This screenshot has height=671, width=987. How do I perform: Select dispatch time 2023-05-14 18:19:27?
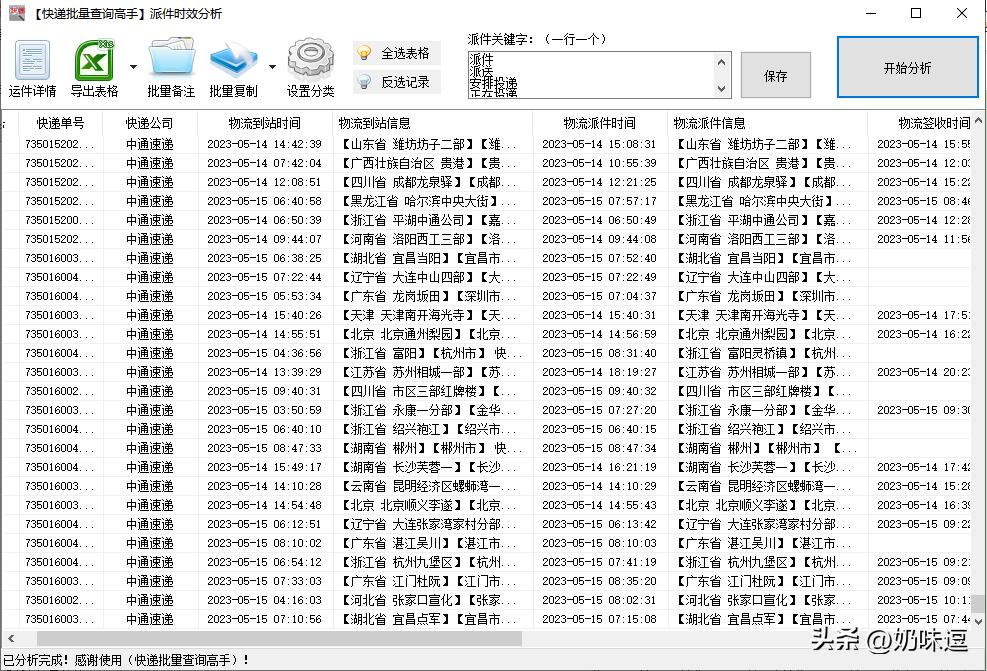(599, 372)
